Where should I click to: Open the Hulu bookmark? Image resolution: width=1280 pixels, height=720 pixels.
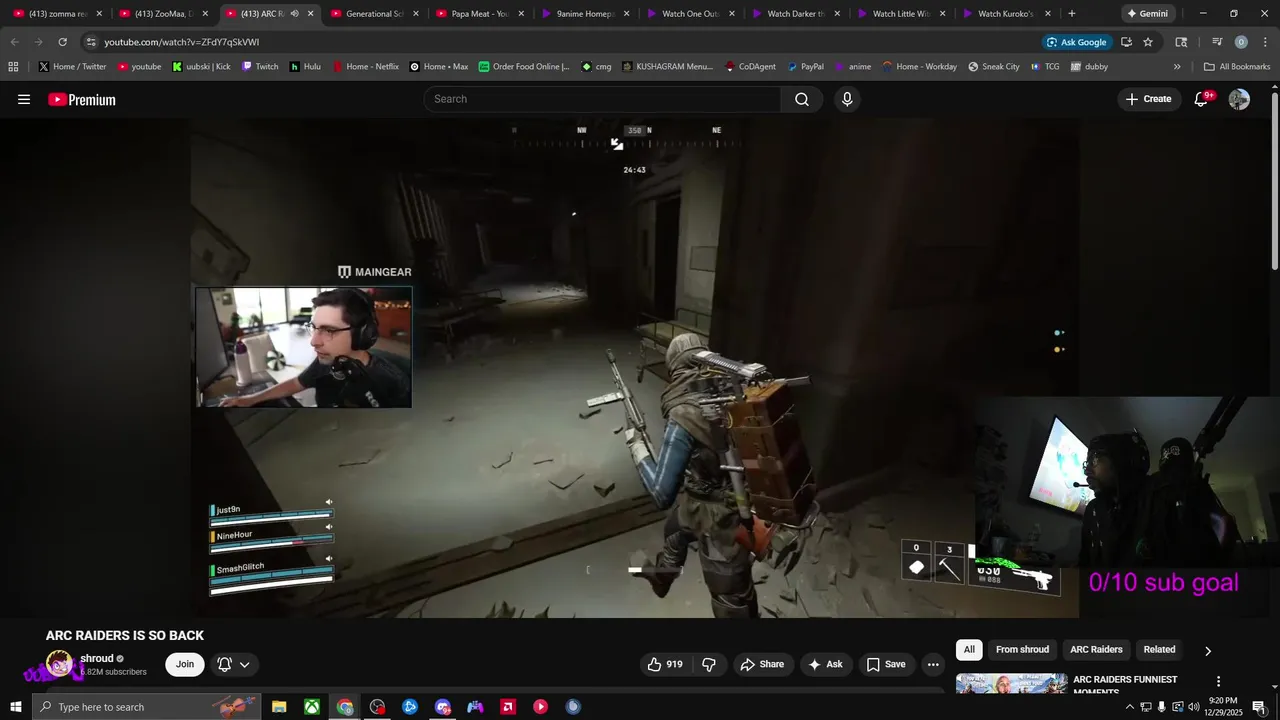coord(306,67)
